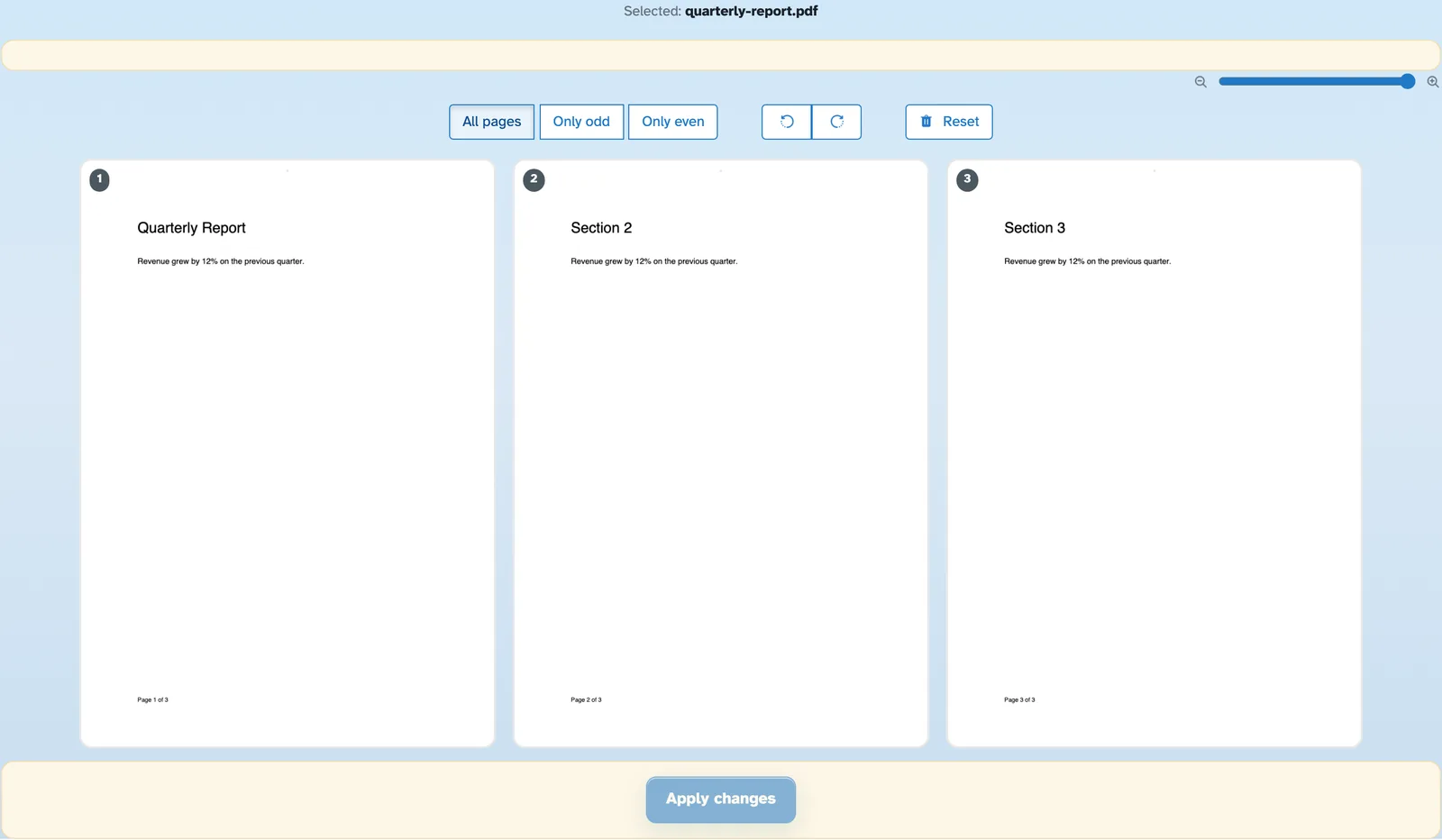Screen dimensions: 1442x840
Task: Select the Only odd pages filter
Action: click(581, 122)
